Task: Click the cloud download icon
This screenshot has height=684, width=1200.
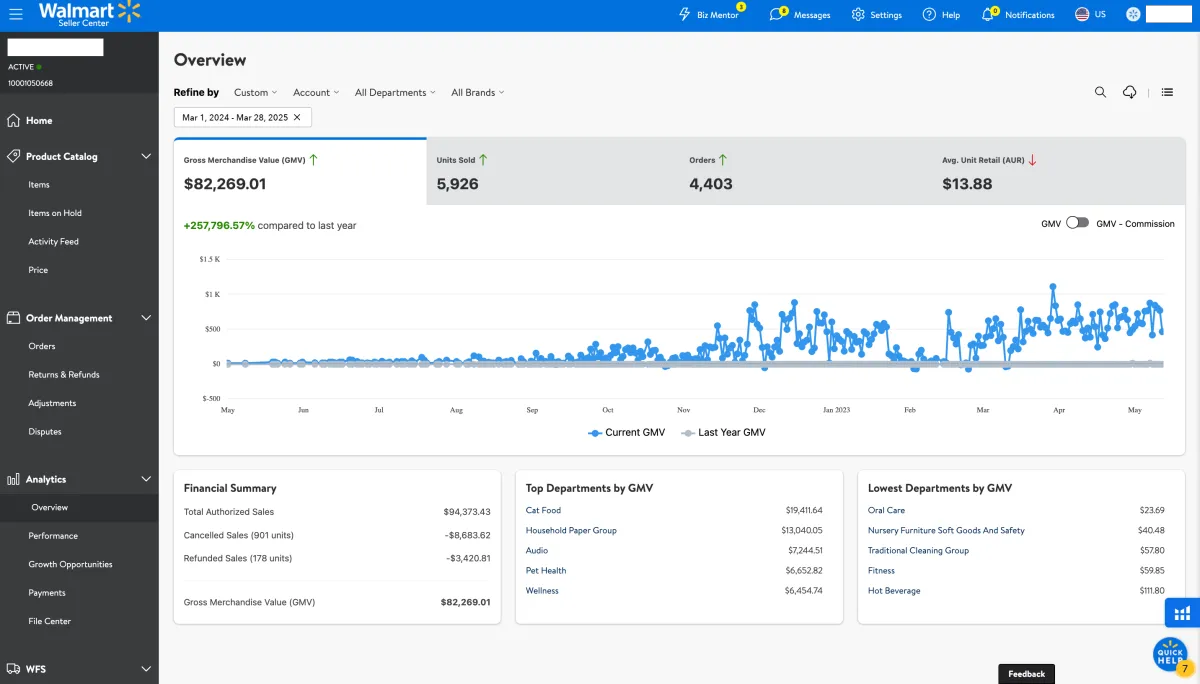Action: coord(1130,92)
